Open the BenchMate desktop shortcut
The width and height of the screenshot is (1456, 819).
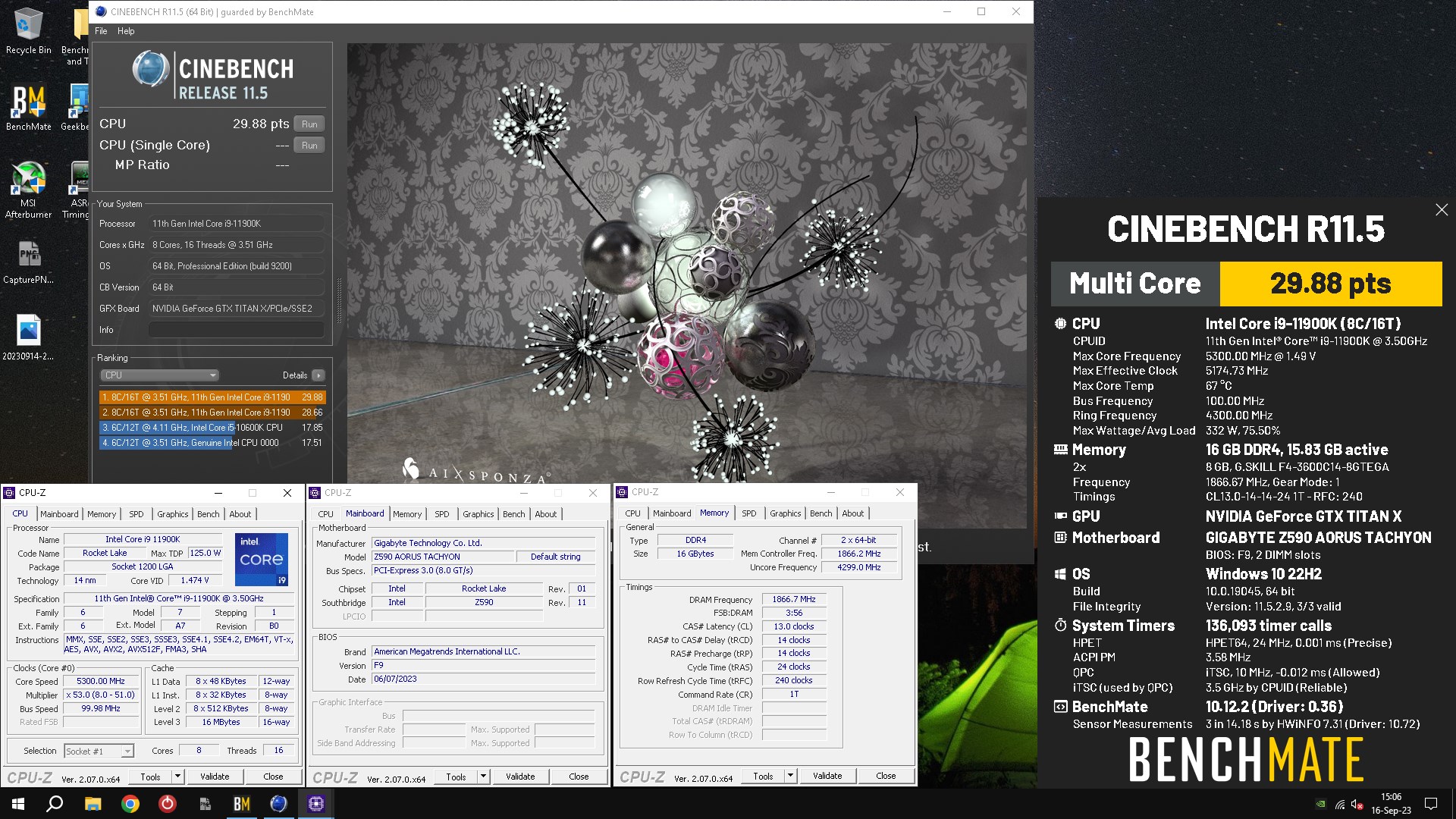(x=28, y=108)
